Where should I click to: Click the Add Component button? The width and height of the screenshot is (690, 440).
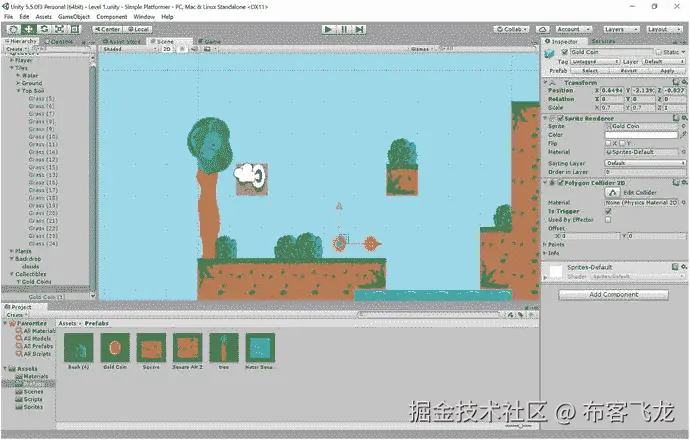(x=613, y=295)
